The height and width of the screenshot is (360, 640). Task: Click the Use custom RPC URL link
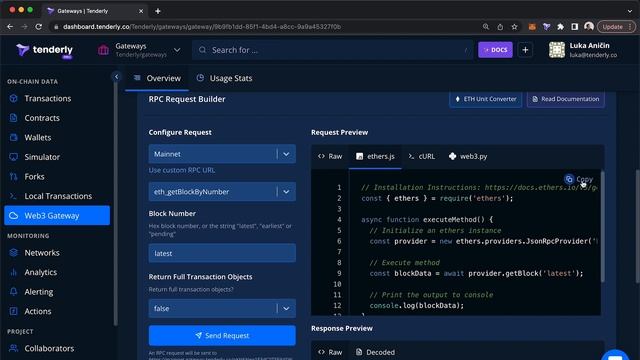point(182,170)
